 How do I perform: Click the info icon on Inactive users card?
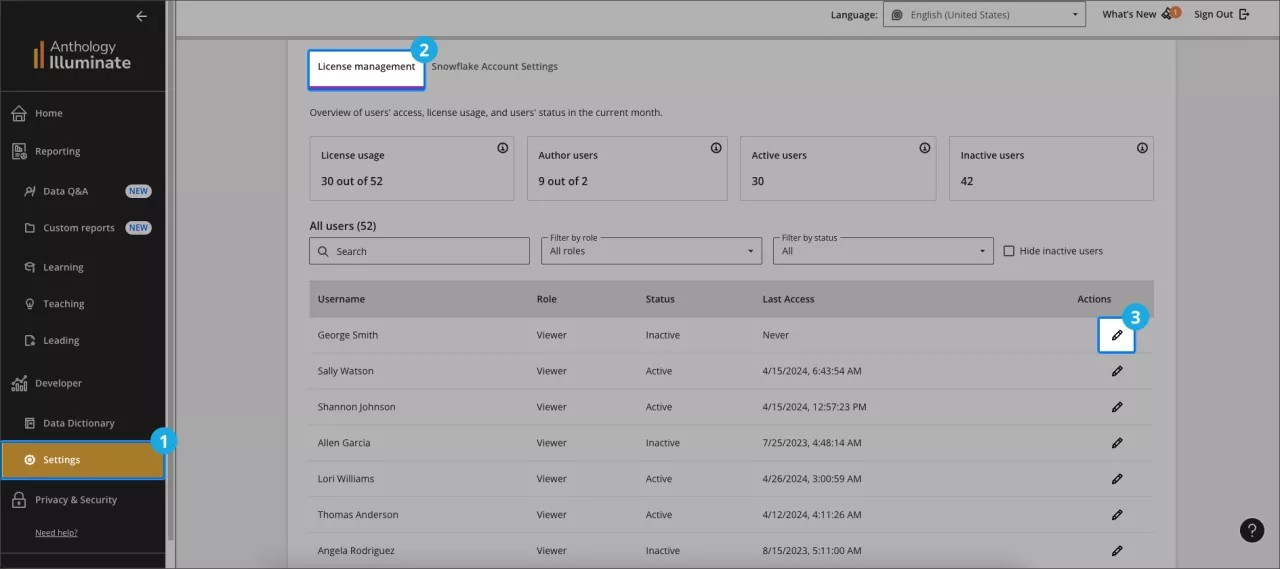[1142, 148]
